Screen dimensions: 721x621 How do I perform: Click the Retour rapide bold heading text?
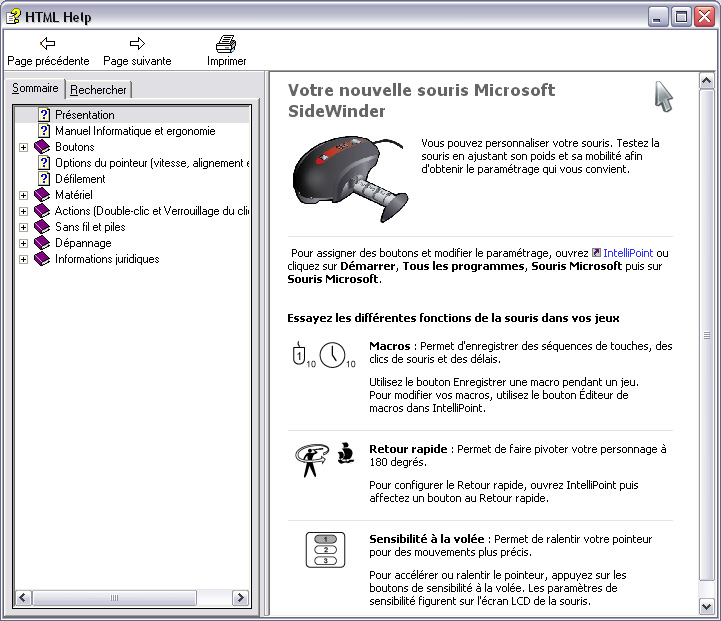(408, 449)
